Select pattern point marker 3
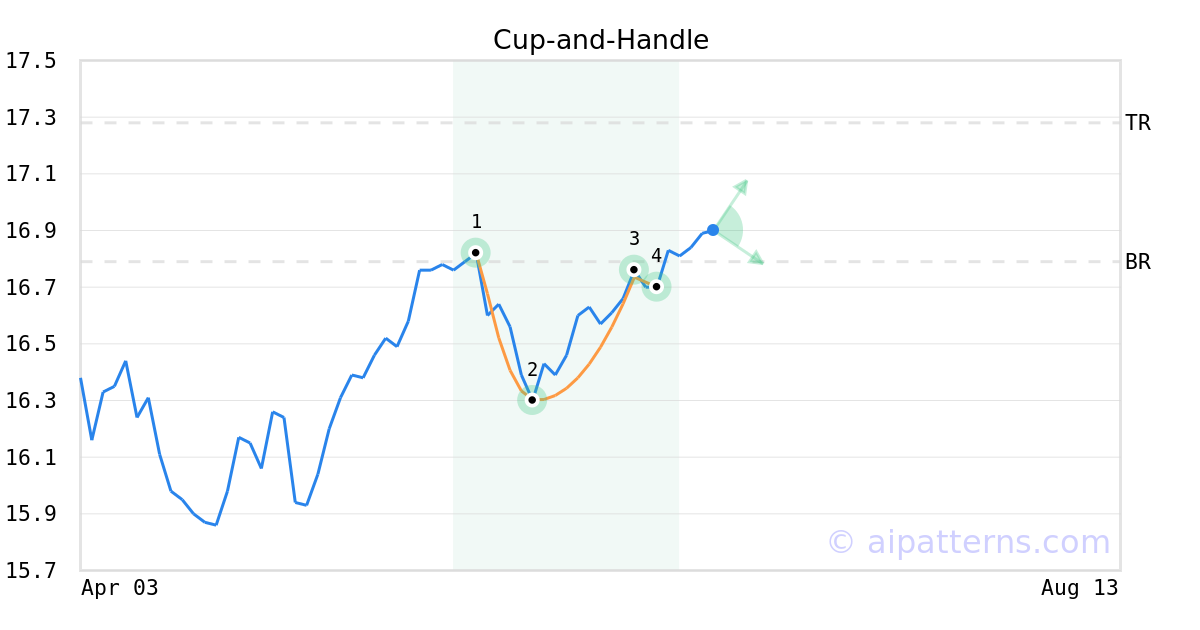 click(633, 269)
